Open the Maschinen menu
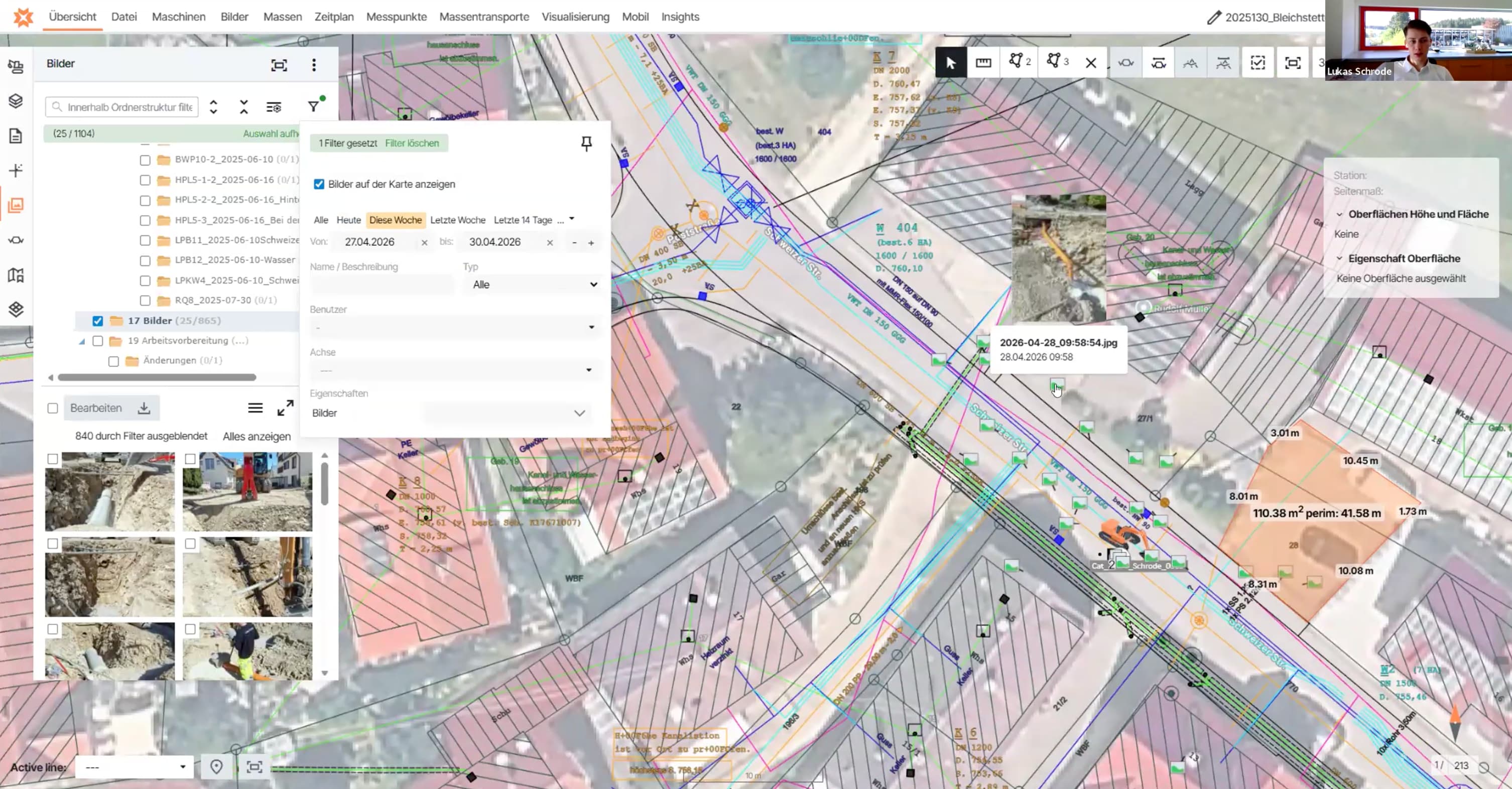This screenshot has width=1512, height=789. [178, 17]
